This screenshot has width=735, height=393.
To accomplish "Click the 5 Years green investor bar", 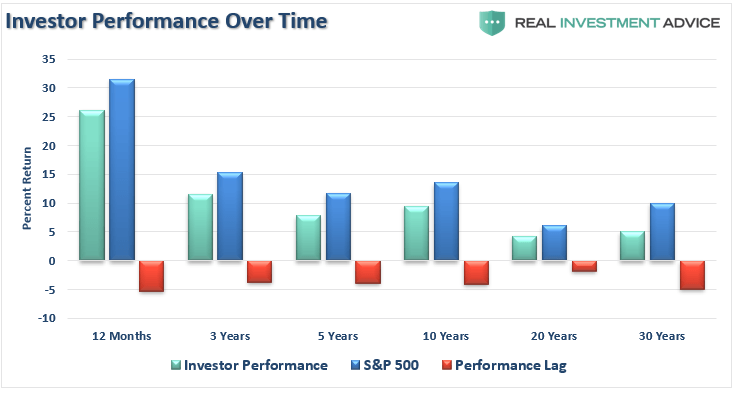I will (308, 238).
